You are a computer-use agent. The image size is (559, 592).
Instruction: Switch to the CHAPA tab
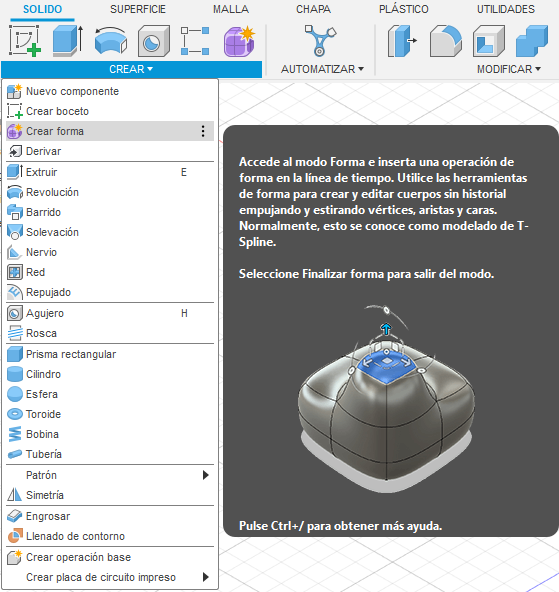coord(313,9)
